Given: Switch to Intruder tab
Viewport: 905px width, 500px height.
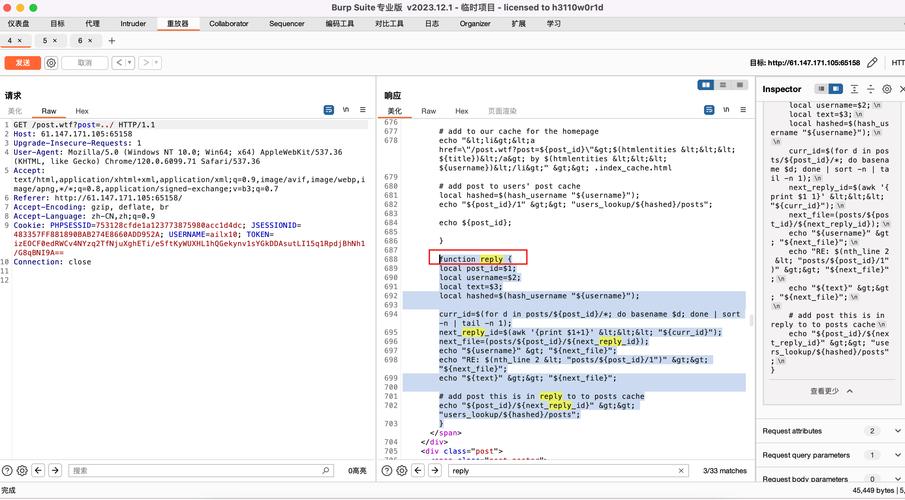Looking at the screenshot, I should pyautogui.click(x=133, y=24).
